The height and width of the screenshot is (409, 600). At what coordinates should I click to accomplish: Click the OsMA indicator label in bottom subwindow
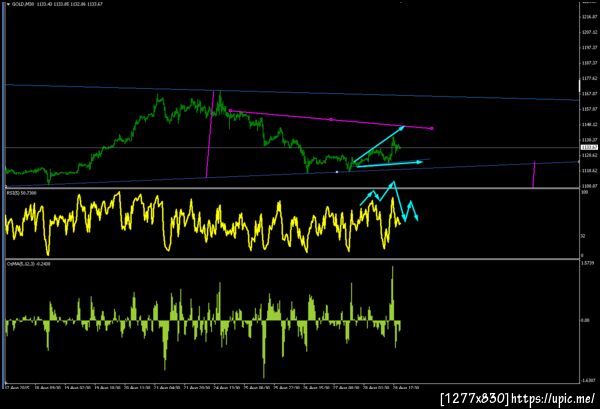[29, 264]
